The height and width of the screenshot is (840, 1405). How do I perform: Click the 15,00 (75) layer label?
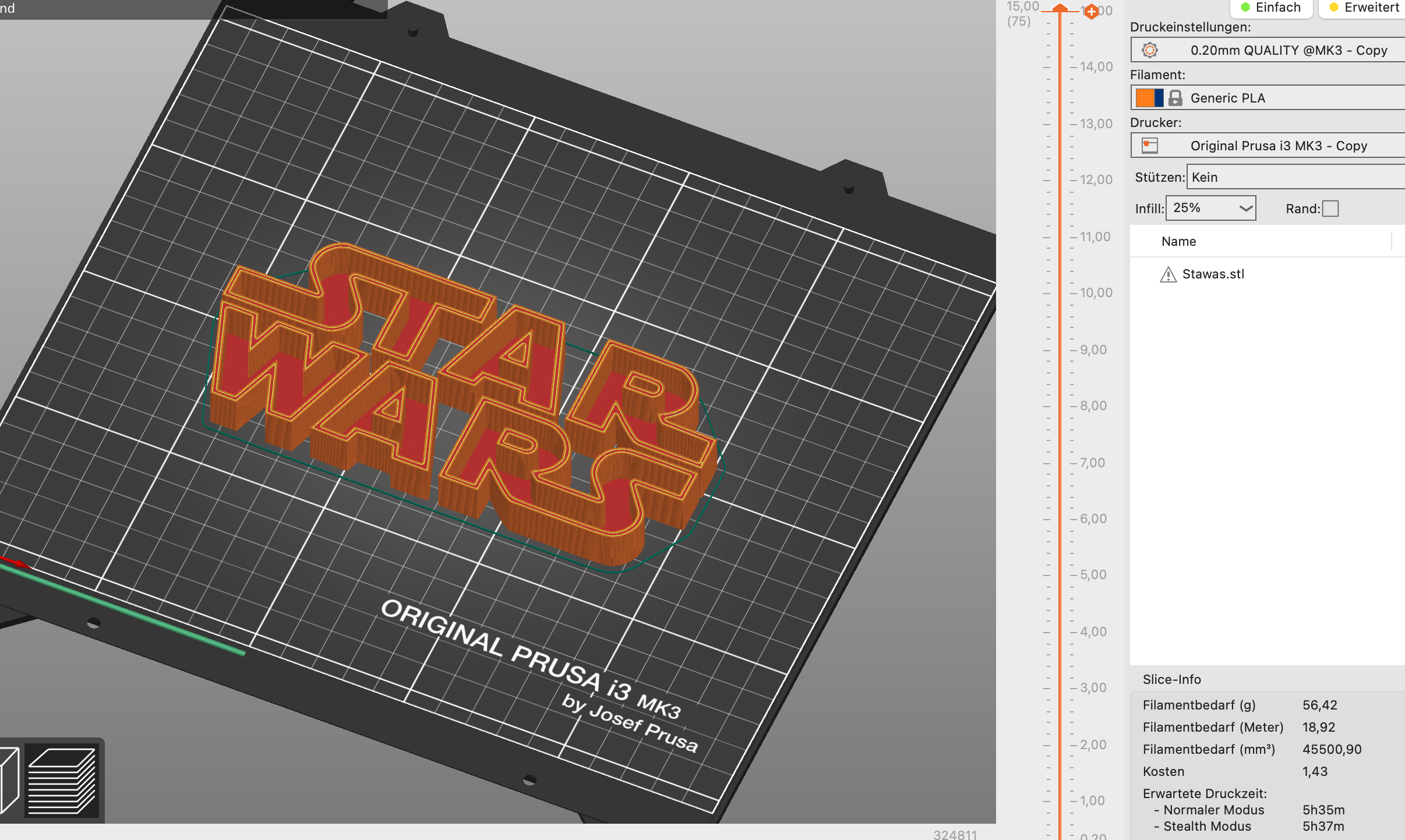pos(1022,14)
